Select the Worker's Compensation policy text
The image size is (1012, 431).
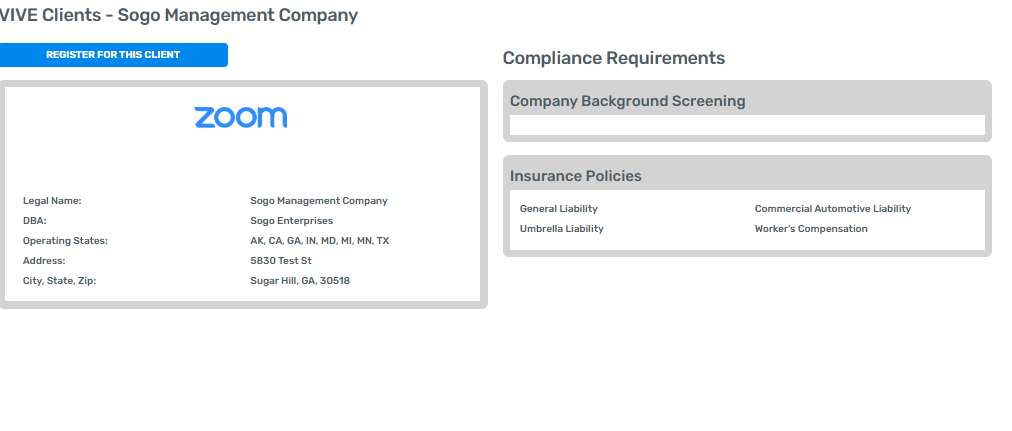pyautogui.click(x=811, y=229)
